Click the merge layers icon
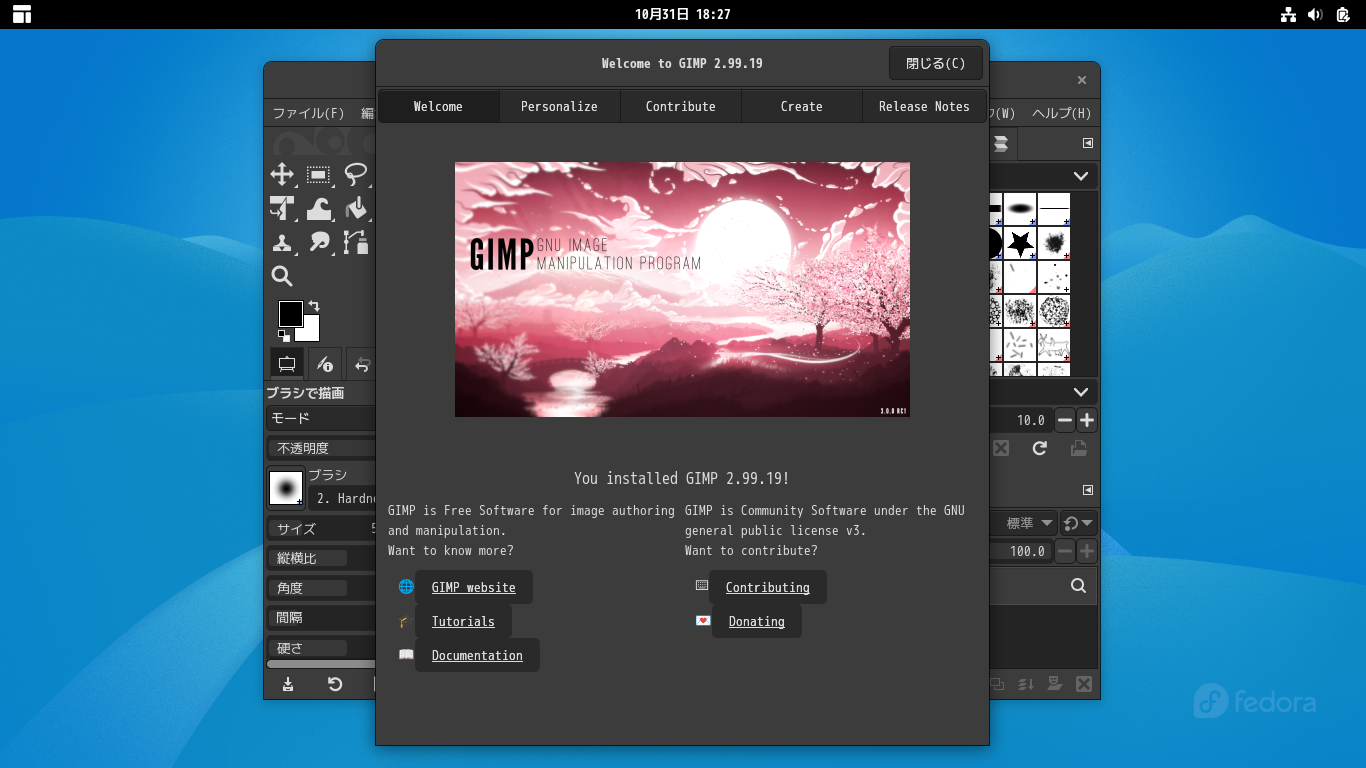The height and width of the screenshot is (768, 1366). [x=1026, y=684]
